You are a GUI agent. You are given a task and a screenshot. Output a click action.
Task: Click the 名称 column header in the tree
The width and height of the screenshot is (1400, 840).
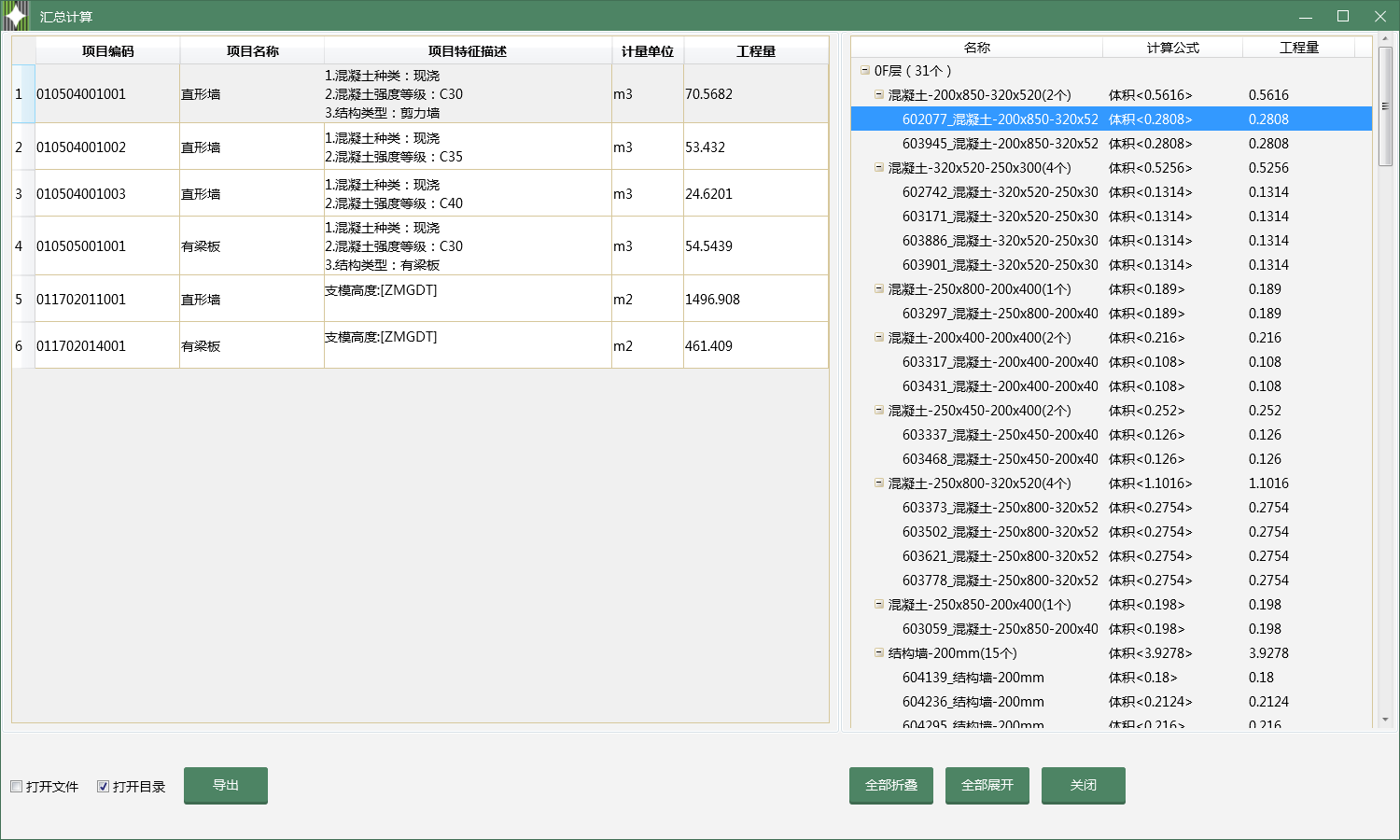pos(977,48)
